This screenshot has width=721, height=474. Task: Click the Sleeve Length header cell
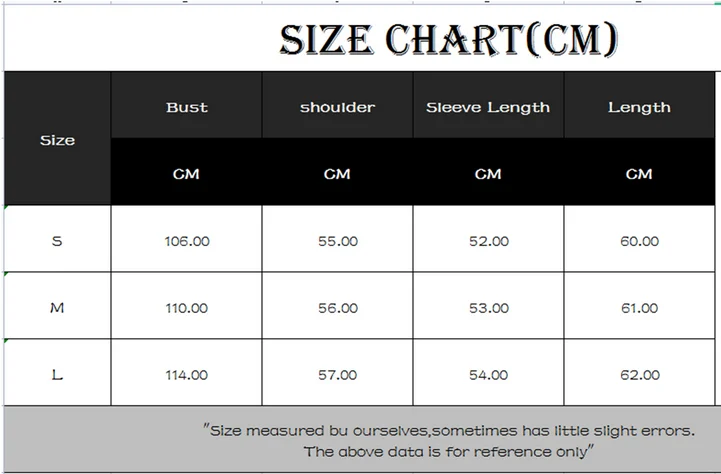coord(488,105)
